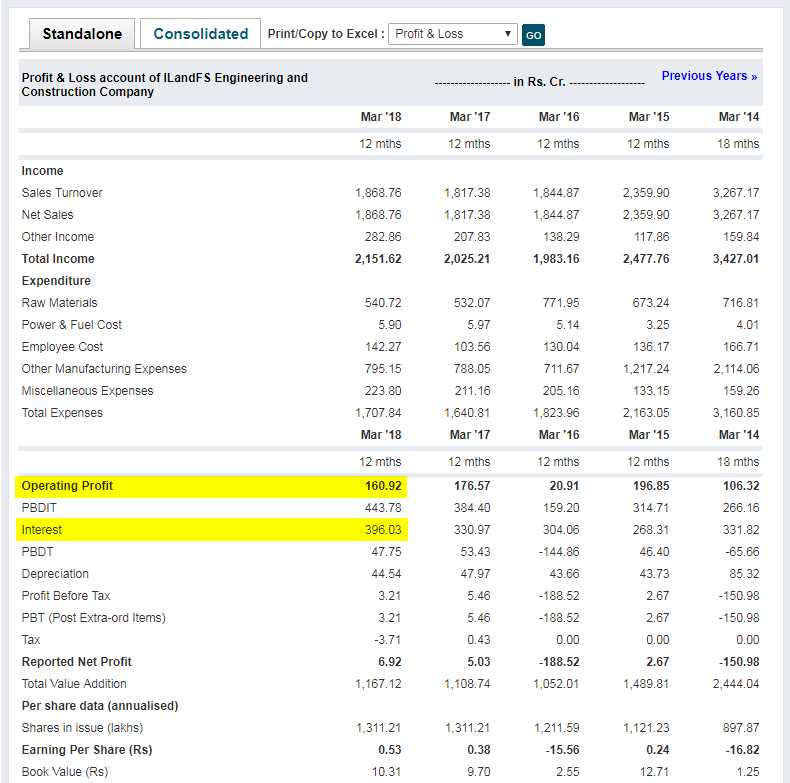Select the highlighted Operating Profit row label

67,486
